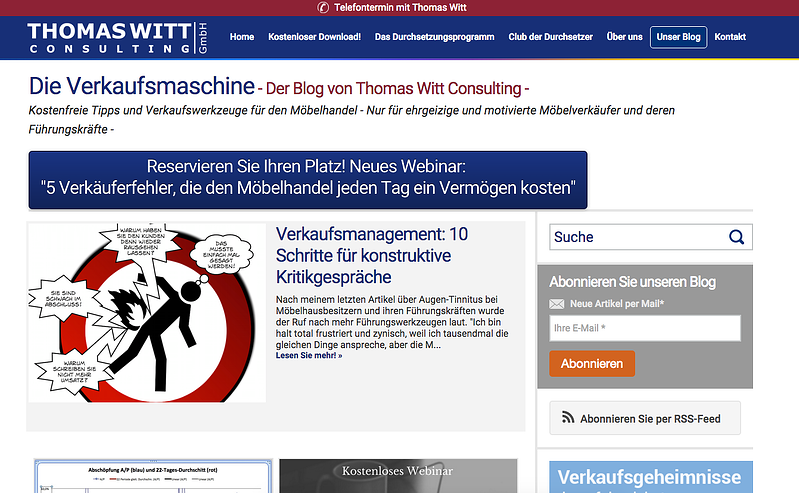Image resolution: width=799 pixels, height=493 pixels.
Task: Open Das Durchsetzungsprogramm menu item
Action: [435, 37]
